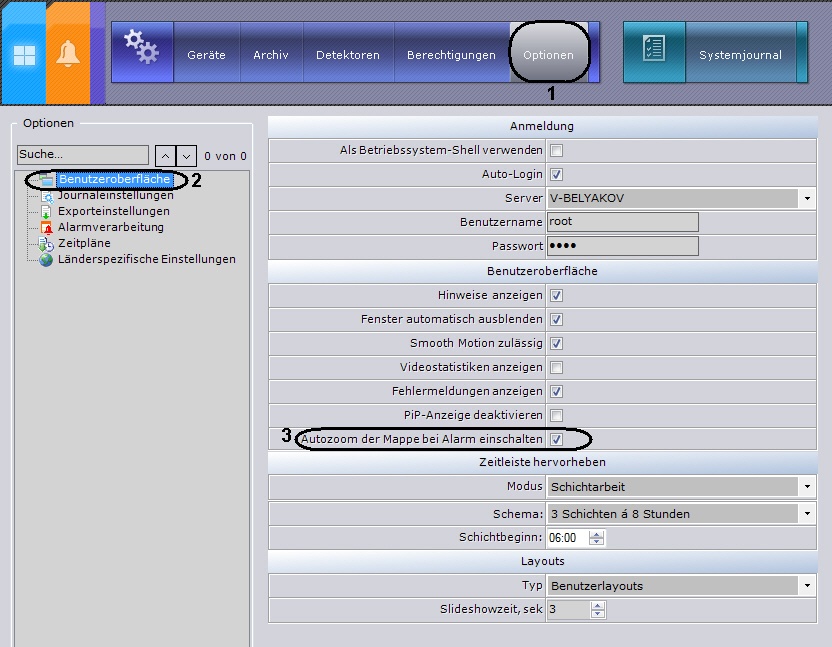Click the Exporteinstellungen tree icon
Screen dimensions: 832x647
click(47, 212)
